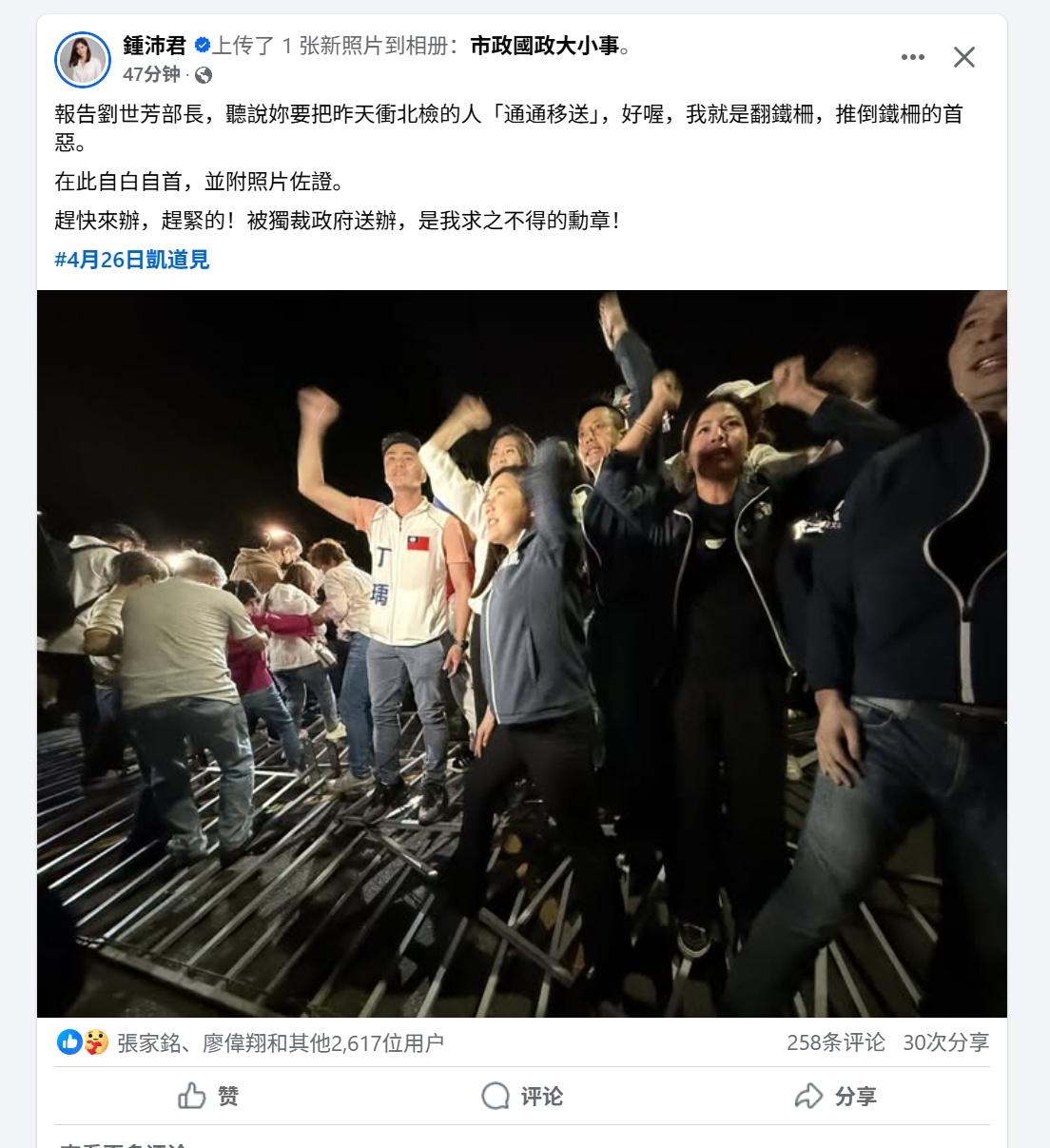1050x1148 pixels.
Task: Close the post with the X icon
Action: 964,57
